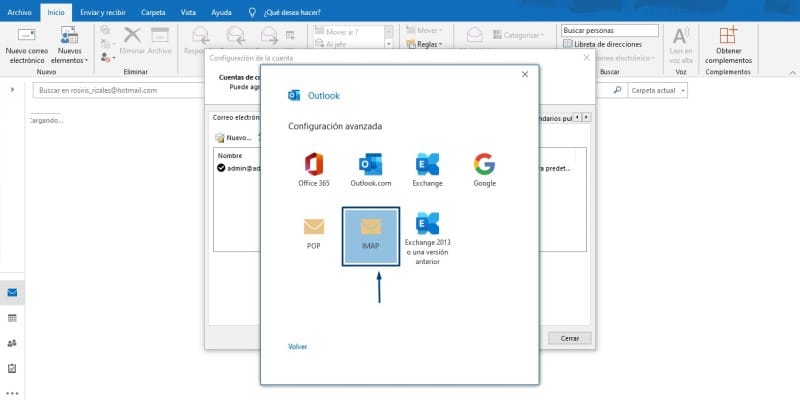Click Obtener complementos icon
The height and width of the screenshot is (400, 800).
728,45
